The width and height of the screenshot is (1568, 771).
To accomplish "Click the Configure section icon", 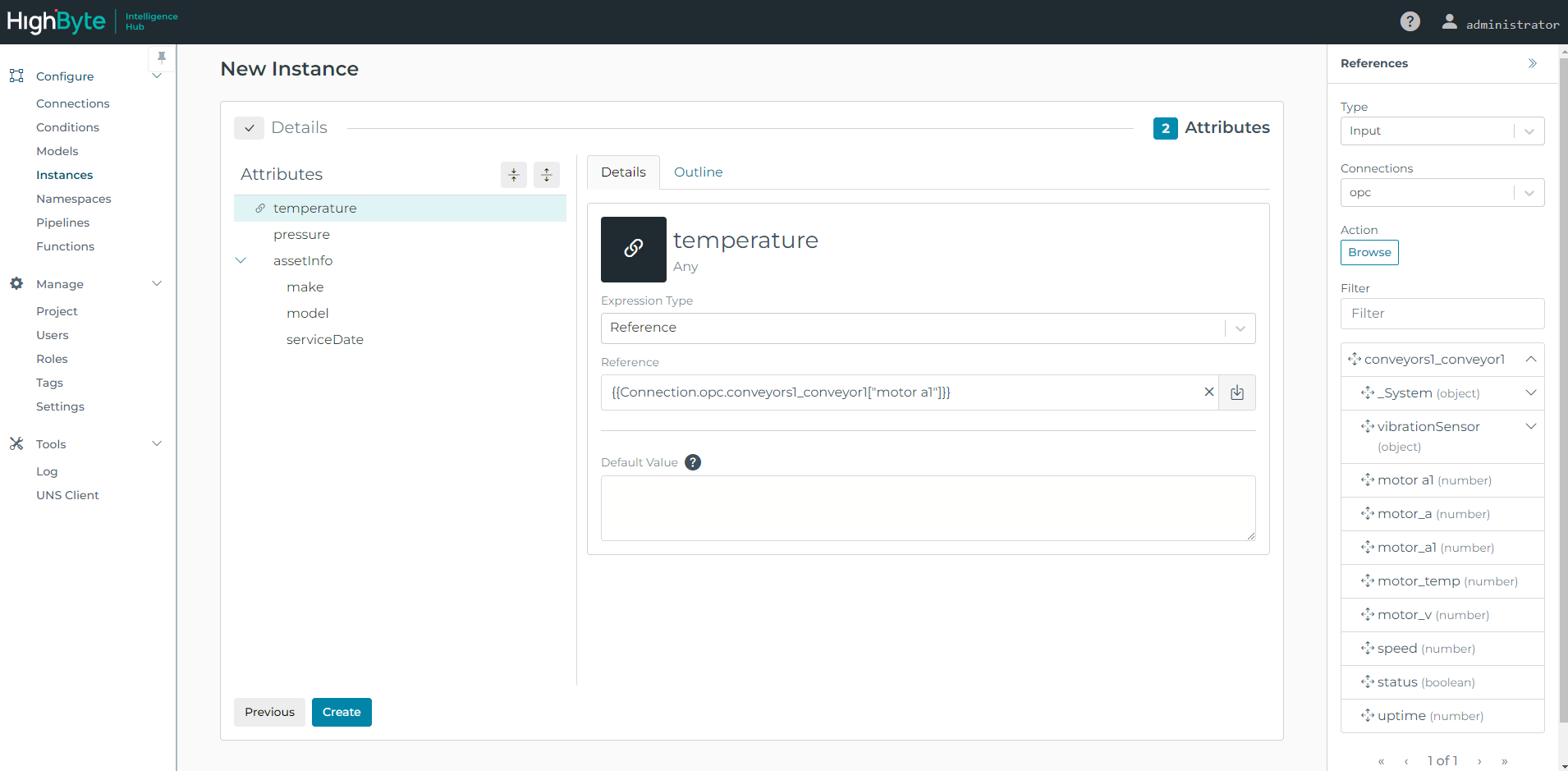I will point(16,76).
